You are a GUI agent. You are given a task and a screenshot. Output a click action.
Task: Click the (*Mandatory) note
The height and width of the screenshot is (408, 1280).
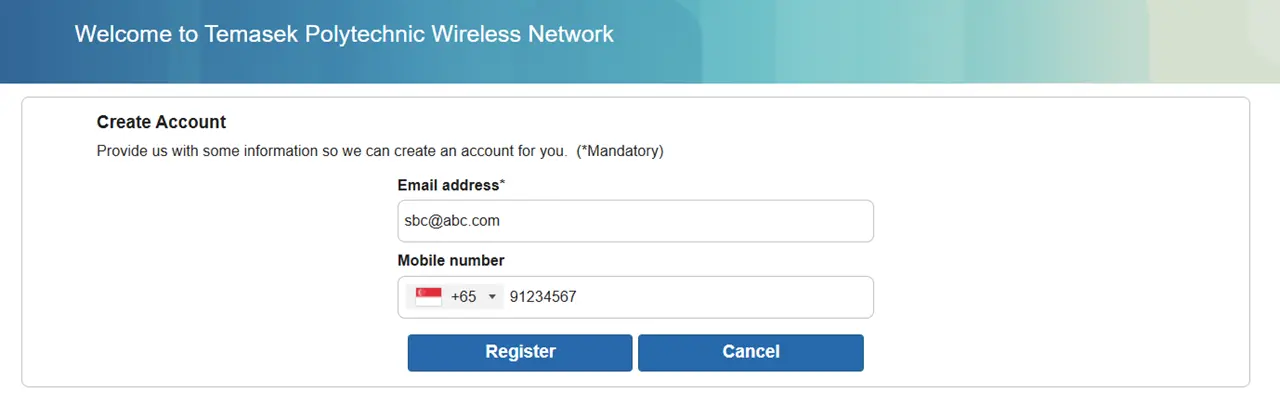(x=620, y=151)
